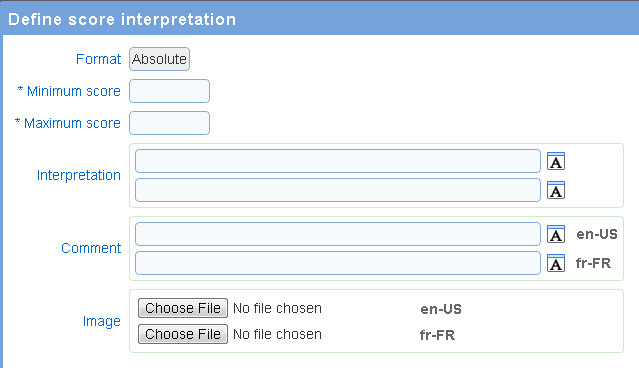Open rich text editor for first Interpretation field
The width and height of the screenshot is (639, 368).
coord(556,161)
